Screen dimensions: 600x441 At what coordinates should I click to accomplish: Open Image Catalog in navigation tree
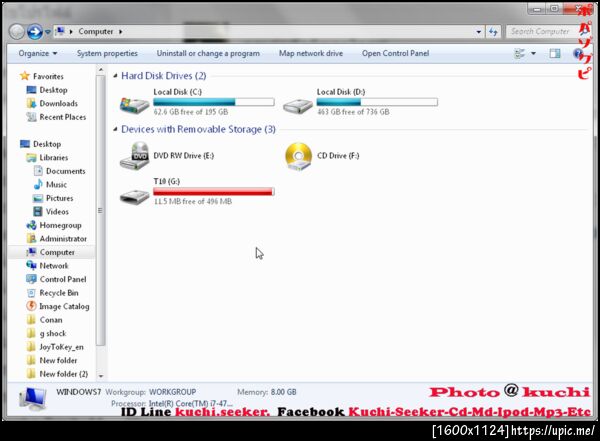click(x=64, y=306)
